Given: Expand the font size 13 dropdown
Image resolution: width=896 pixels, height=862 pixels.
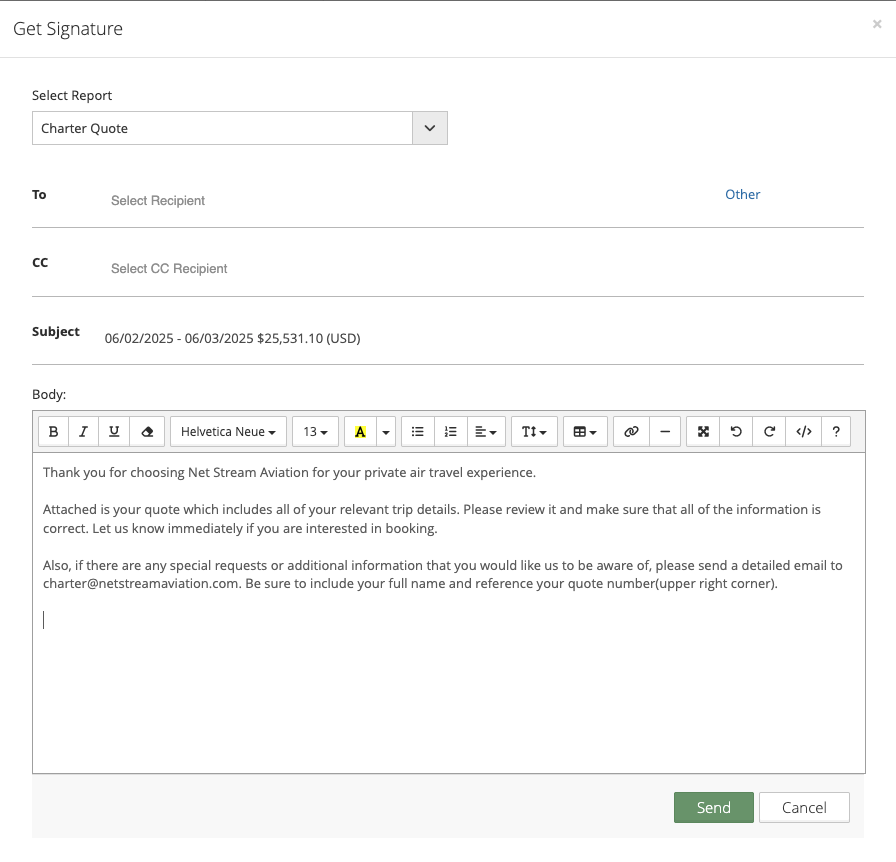Looking at the screenshot, I should coord(315,432).
